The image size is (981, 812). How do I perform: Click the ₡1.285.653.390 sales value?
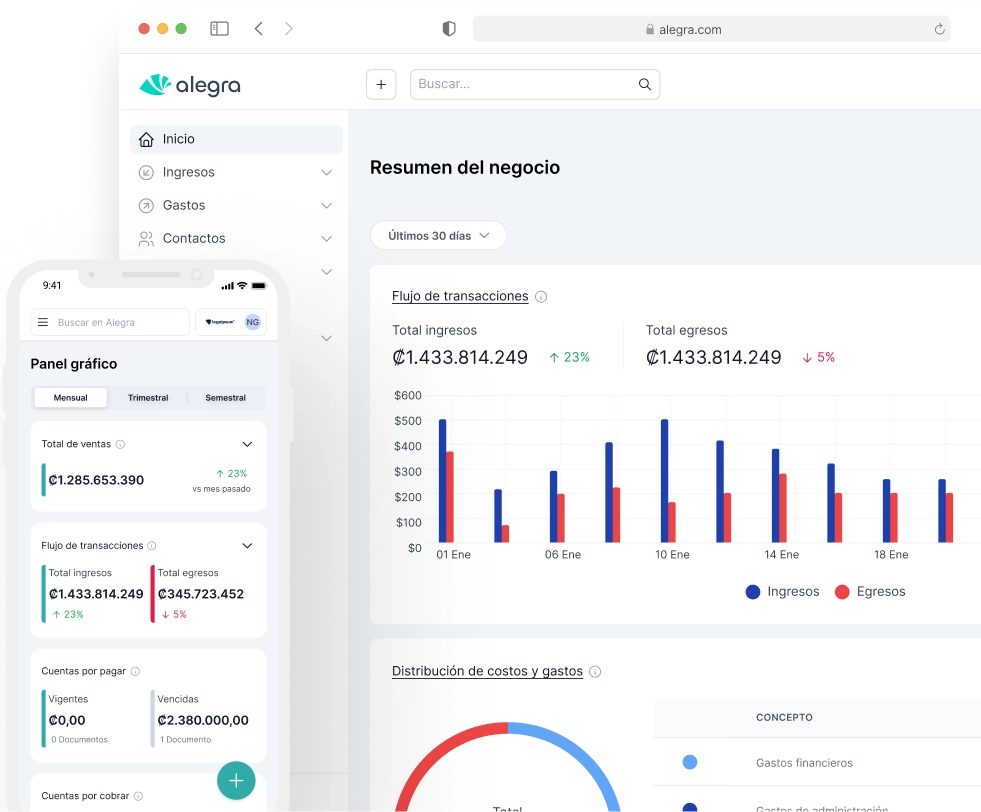[96, 480]
